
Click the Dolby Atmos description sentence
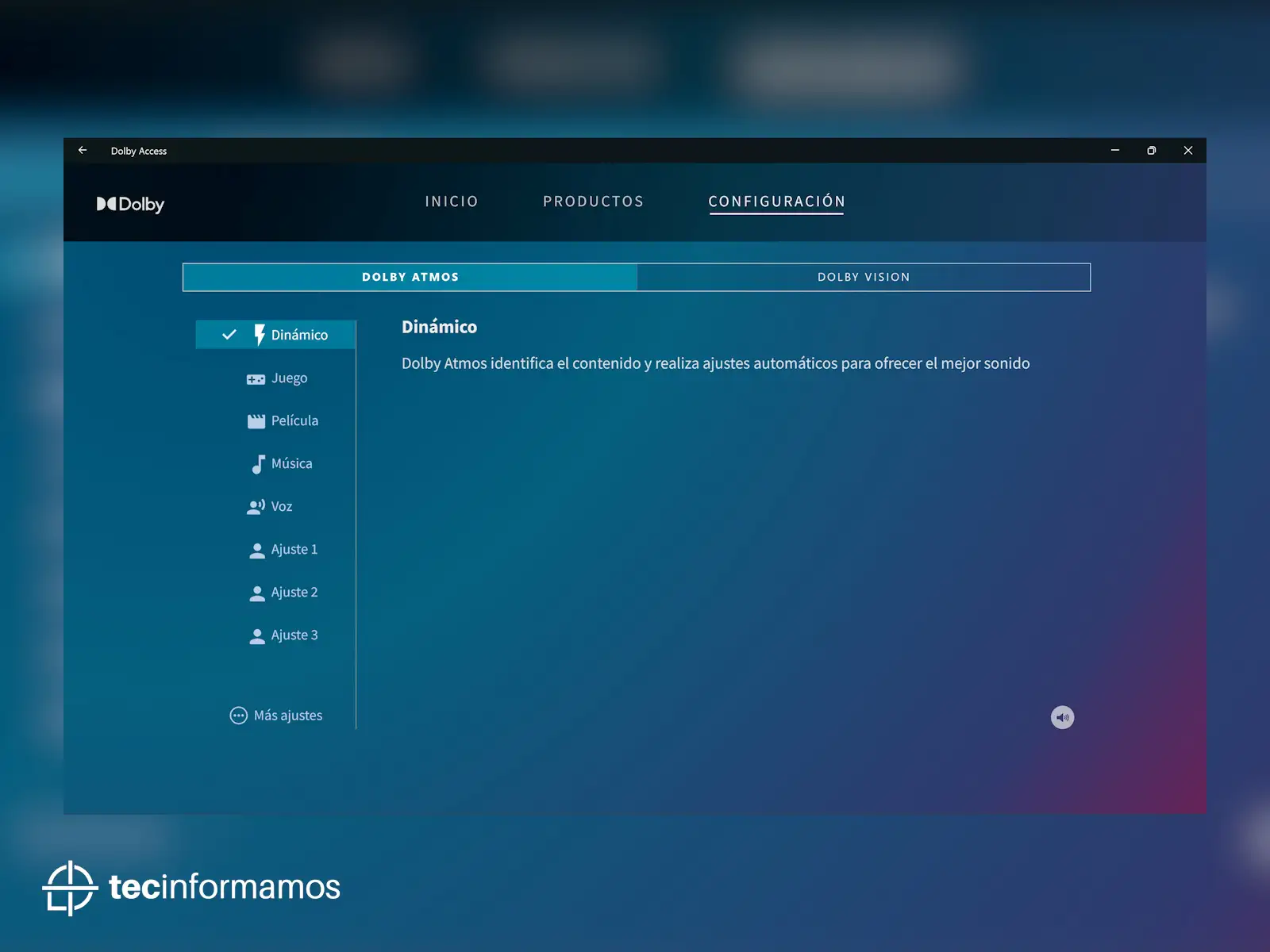coord(716,363)
